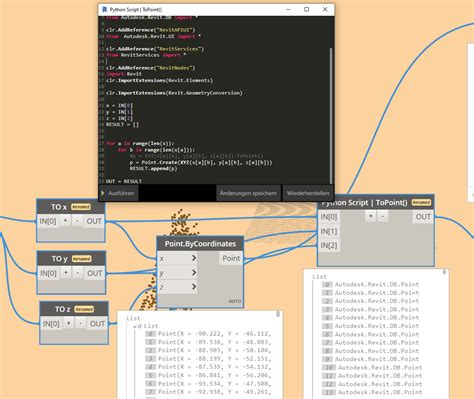Select point row with X = -88.199
The image size is (474, 399).
point(208,359)
